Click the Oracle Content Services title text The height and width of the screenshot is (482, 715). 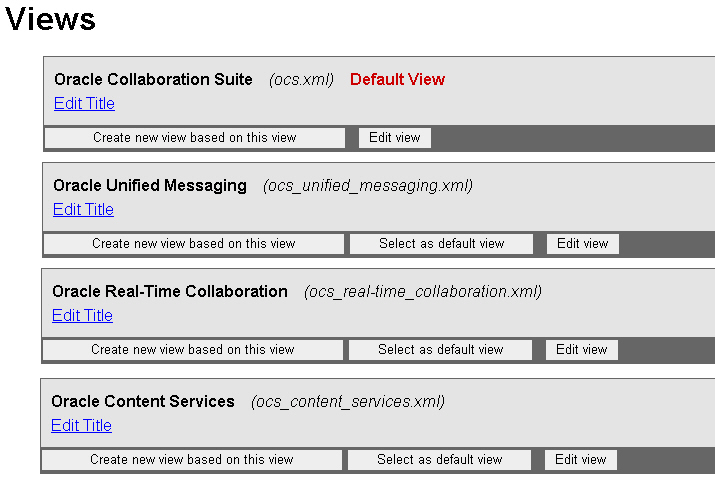point(143,401)
